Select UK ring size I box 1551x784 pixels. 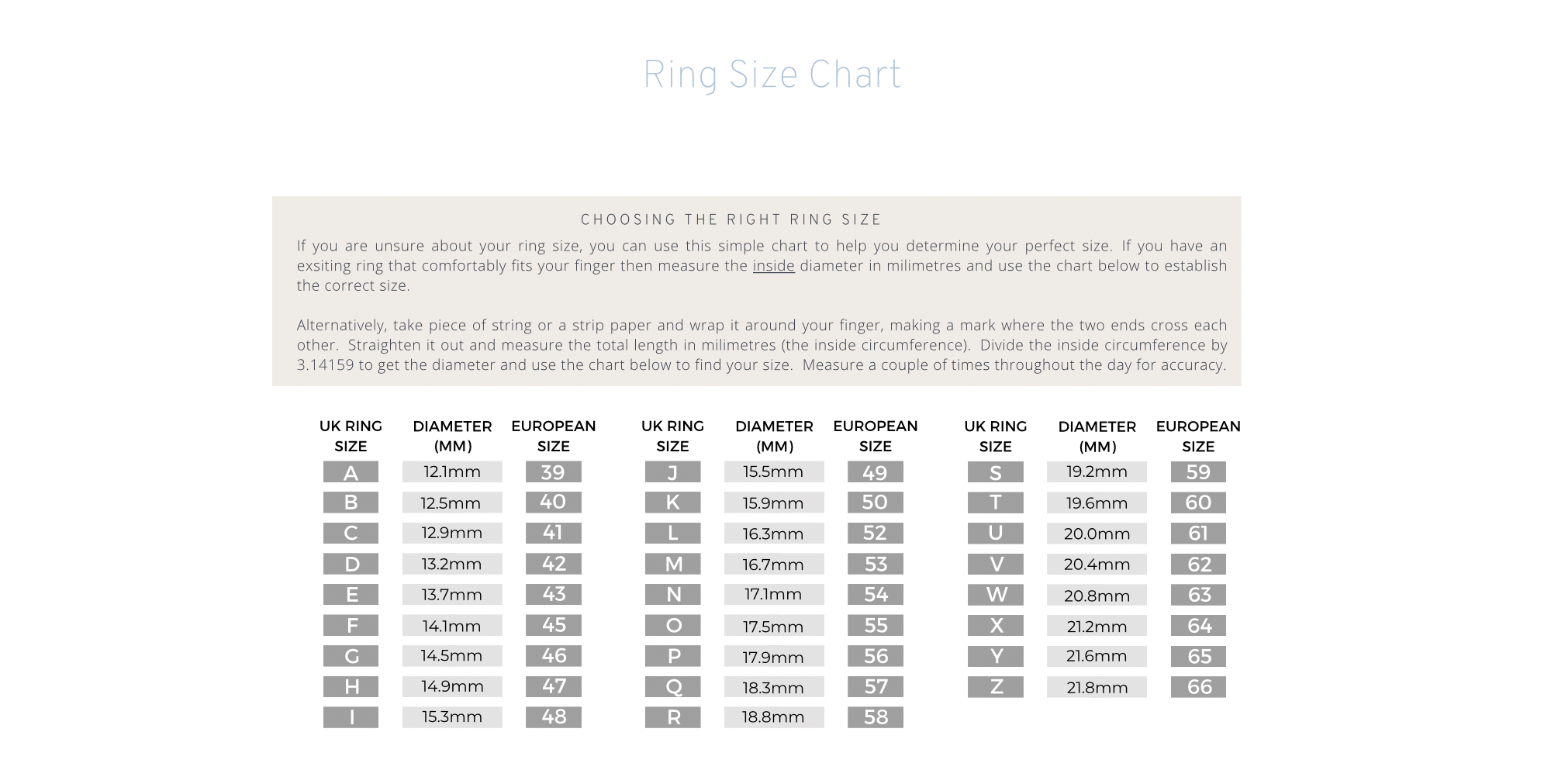(351, 717)
